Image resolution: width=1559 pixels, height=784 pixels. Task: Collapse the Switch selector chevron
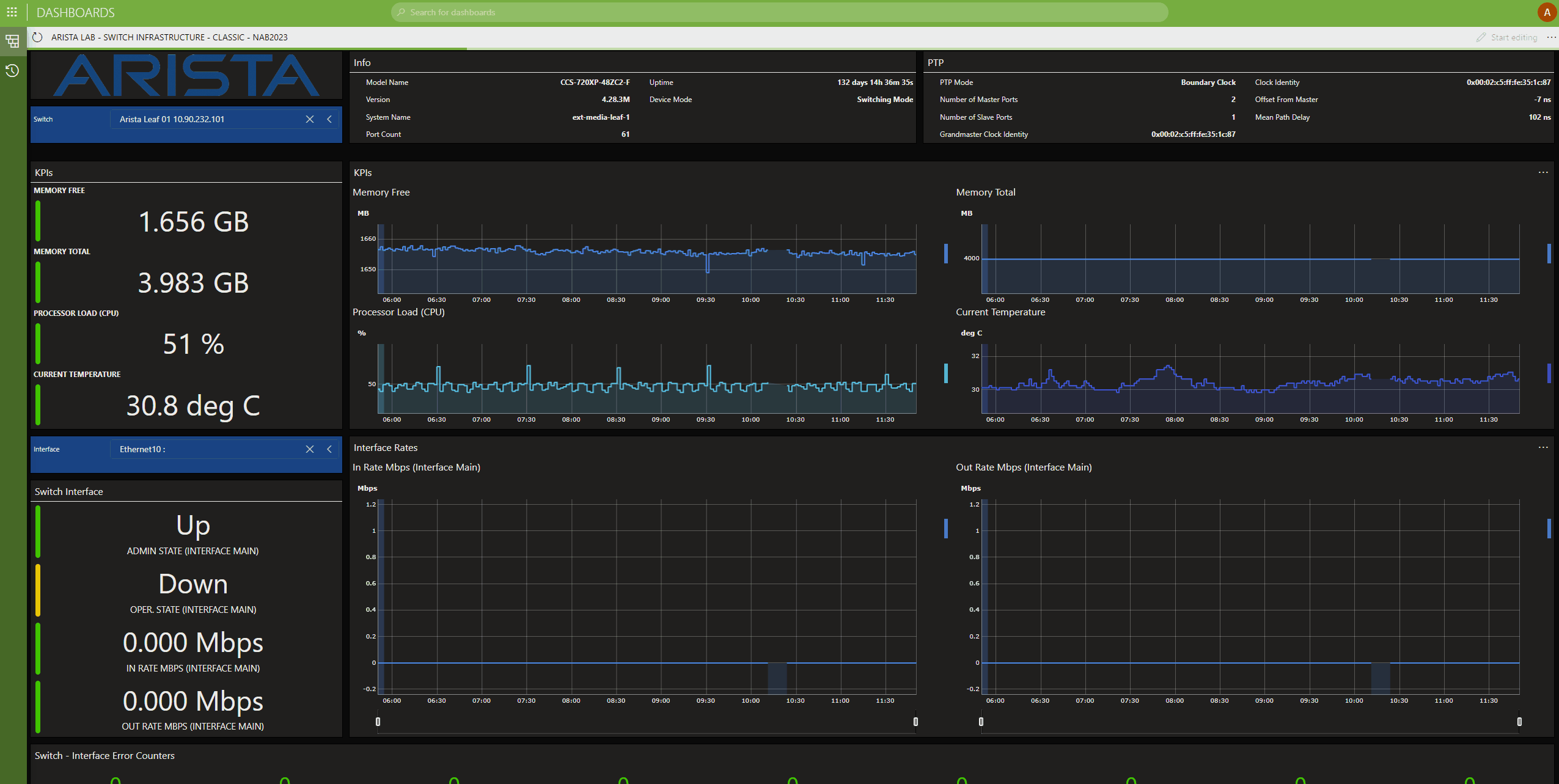[329, 119]
